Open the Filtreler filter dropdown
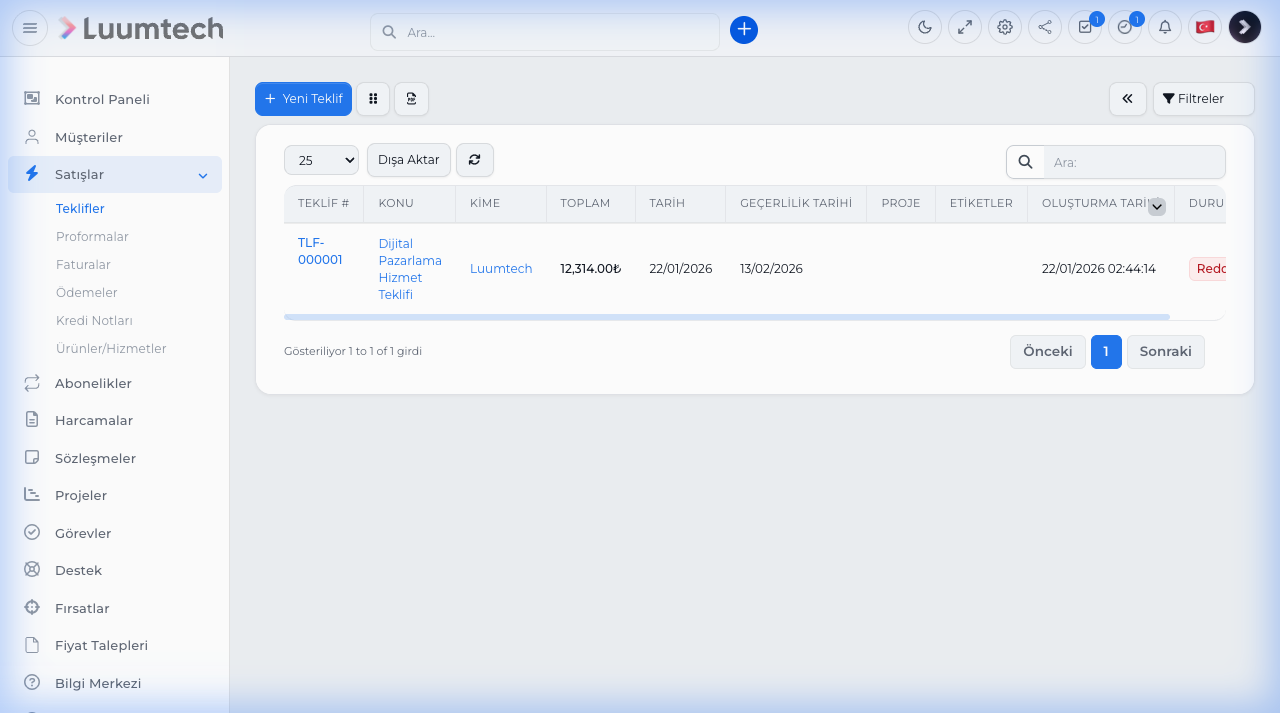1280x713 pixels. (1203, 99)
